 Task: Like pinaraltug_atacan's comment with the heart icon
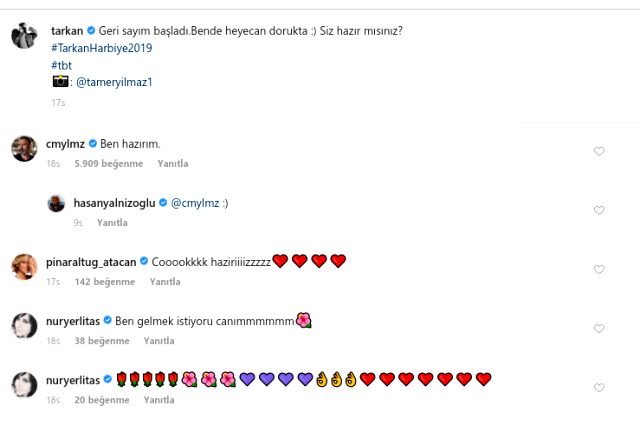599,269
